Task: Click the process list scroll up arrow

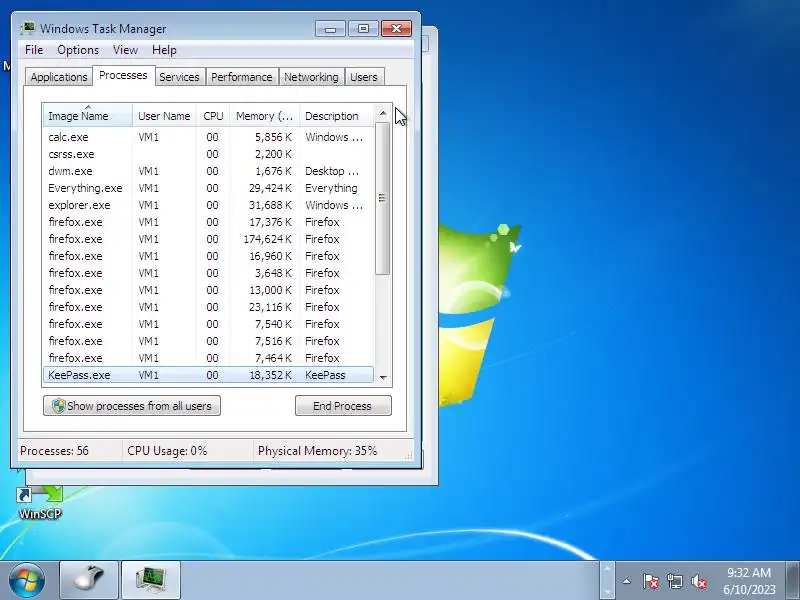Action: 383,113
